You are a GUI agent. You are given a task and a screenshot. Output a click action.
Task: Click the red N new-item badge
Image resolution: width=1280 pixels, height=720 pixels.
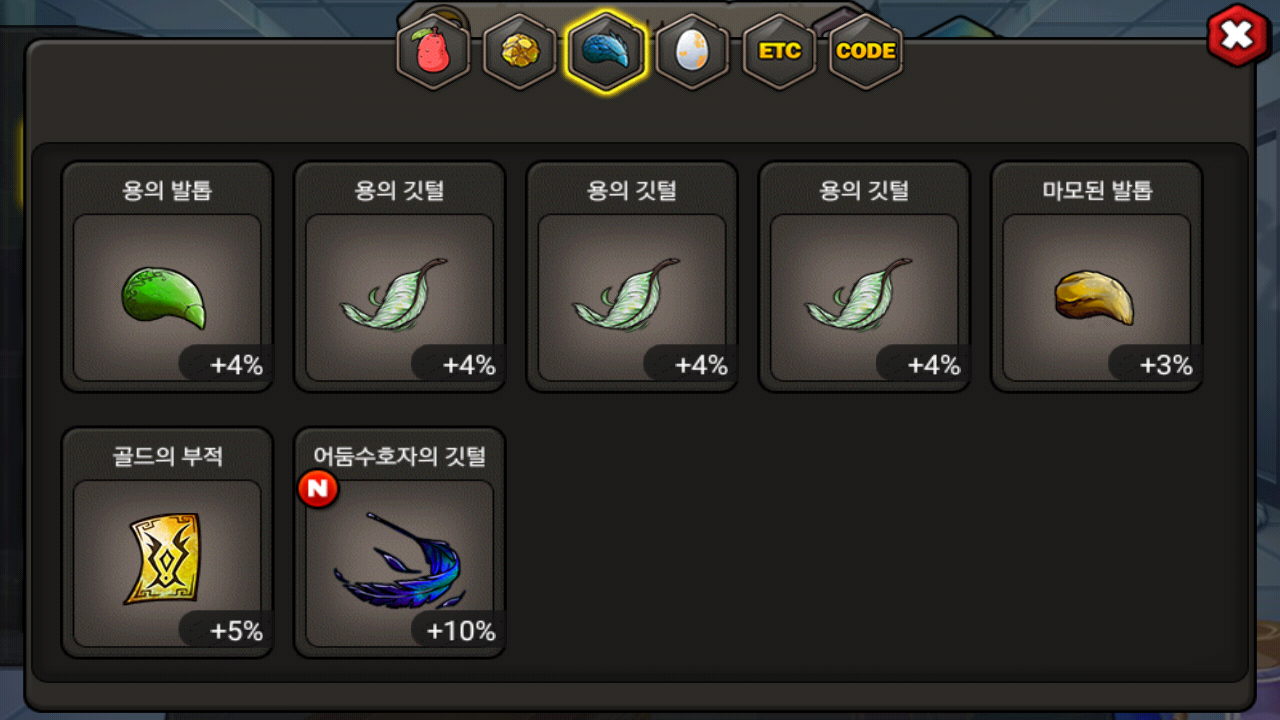pos(318,489)
